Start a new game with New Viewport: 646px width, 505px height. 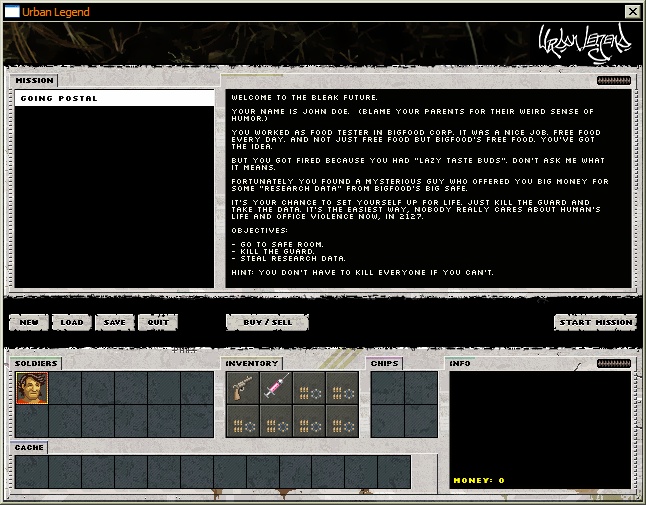[x=29, y=323]
